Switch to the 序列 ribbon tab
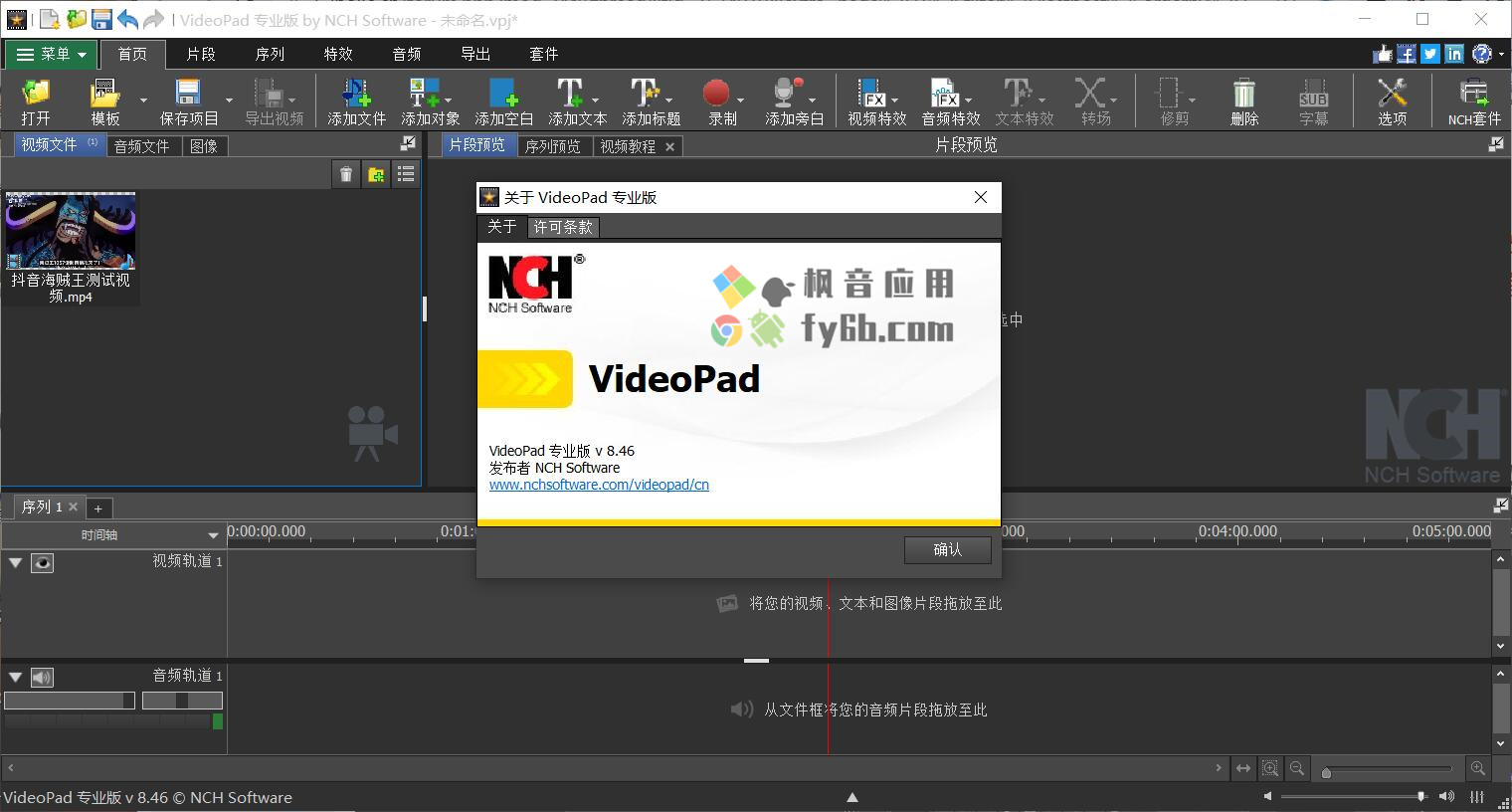1512x812 pixels. point(270,54)
